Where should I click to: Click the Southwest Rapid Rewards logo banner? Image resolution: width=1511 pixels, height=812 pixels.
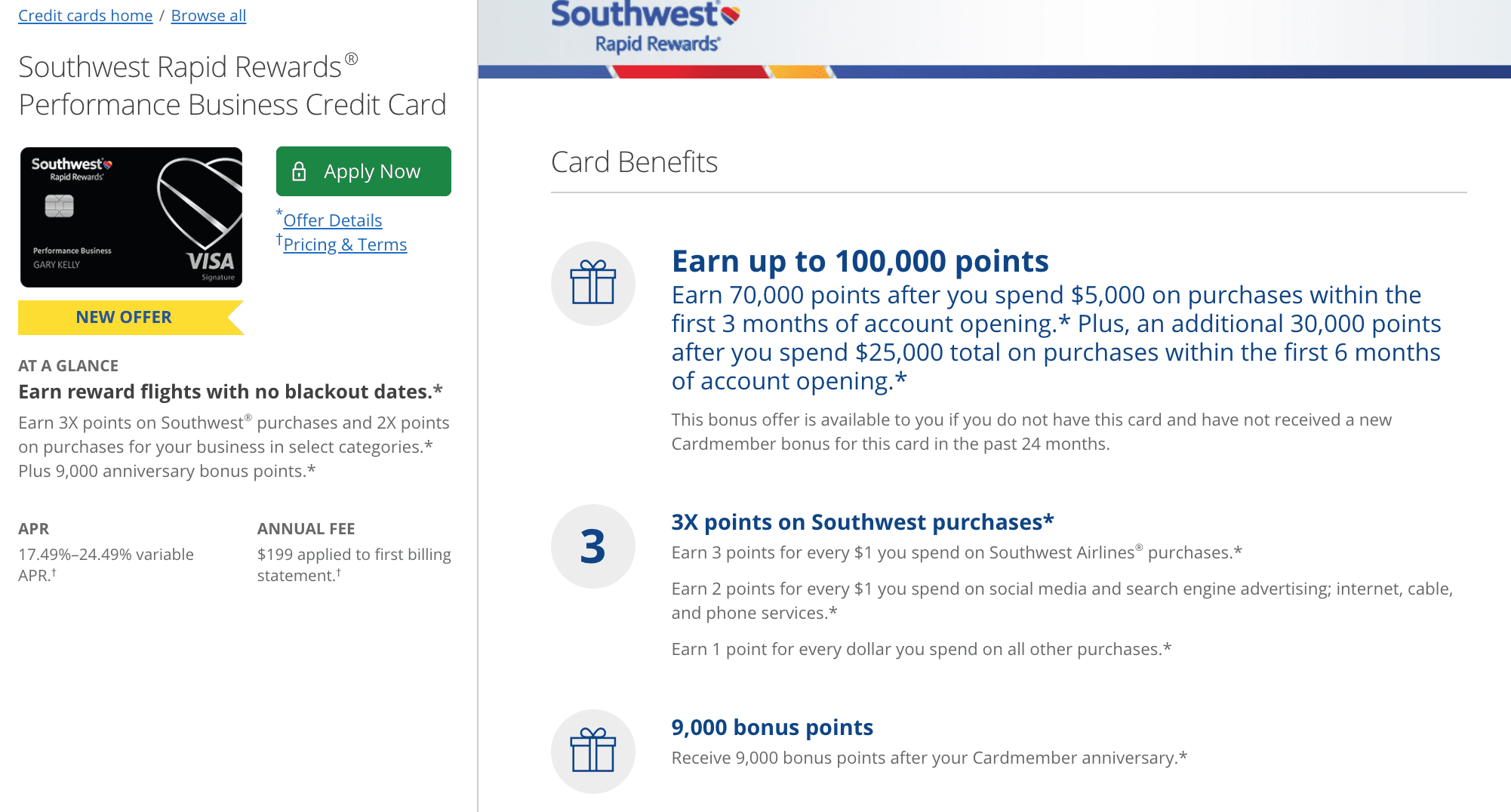pyautogui.click(x=645, y=26)
